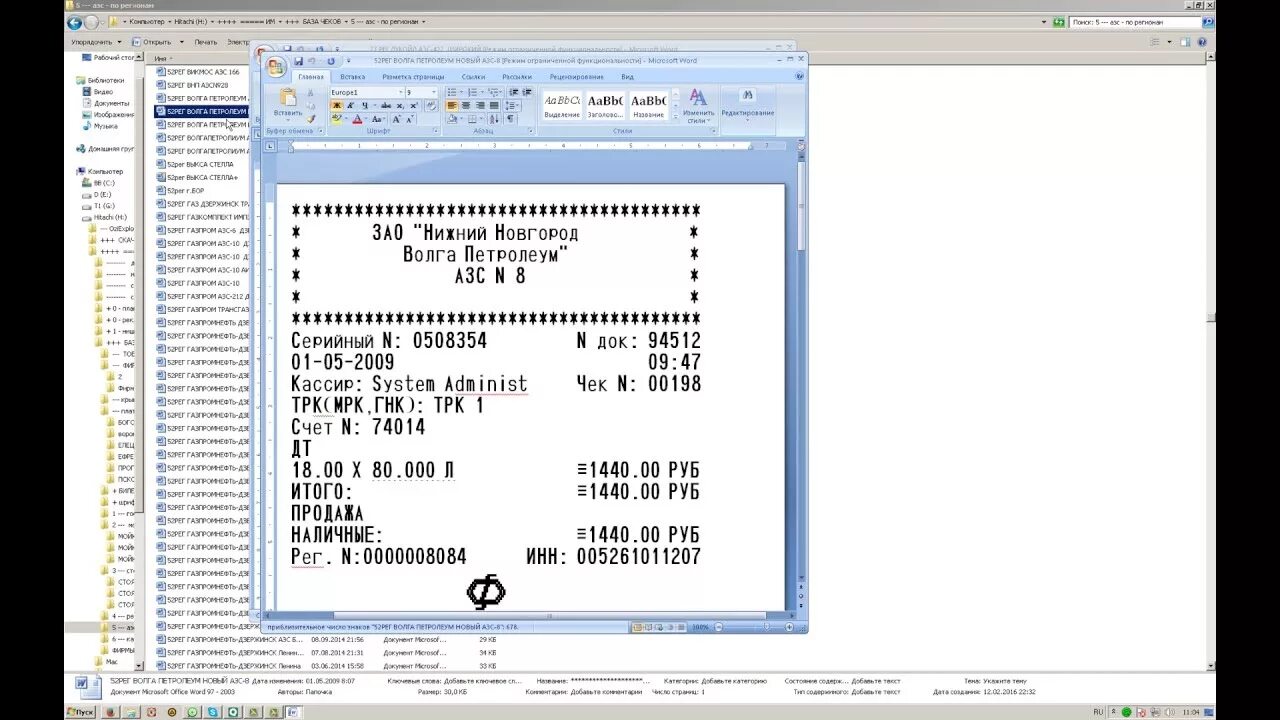Toggle underline (Ч) formatting
1280x720 pixels.
click(365, 106)
